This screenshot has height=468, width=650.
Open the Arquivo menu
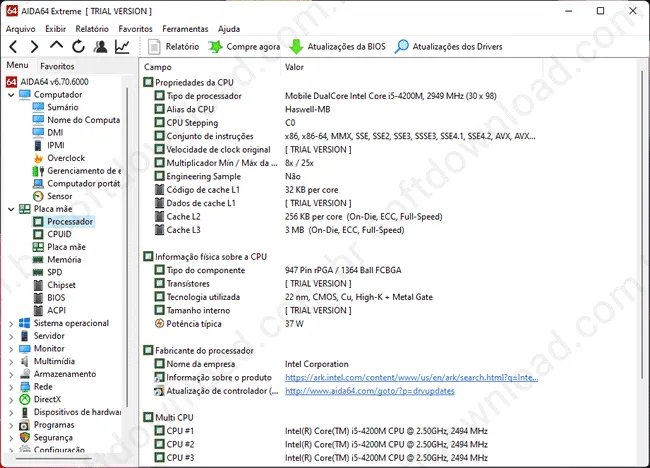[20, 29]
